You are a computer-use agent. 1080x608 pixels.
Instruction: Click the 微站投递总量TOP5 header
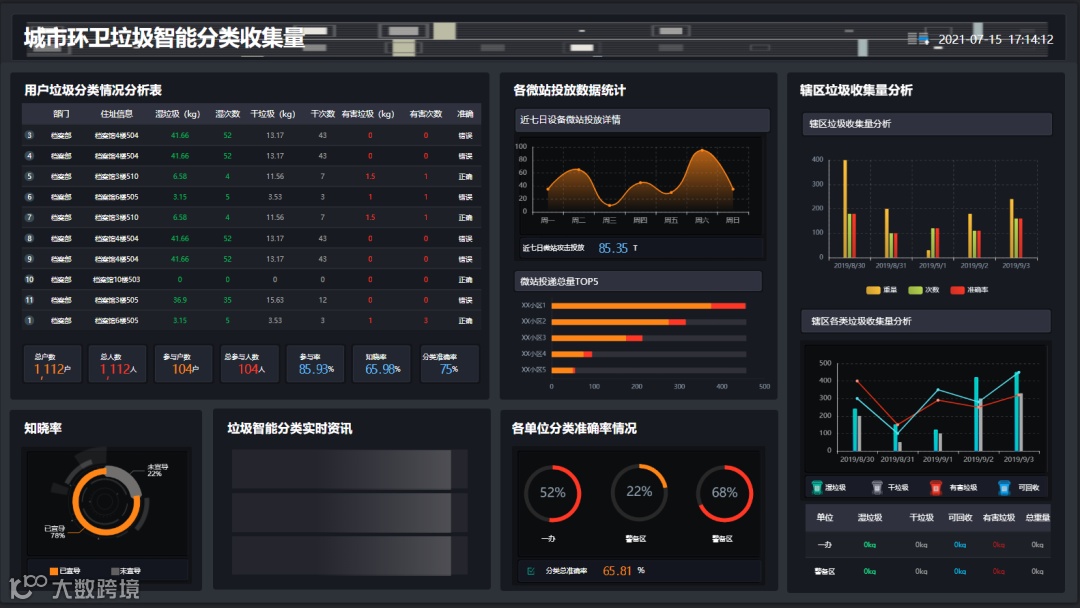(638, 281)
